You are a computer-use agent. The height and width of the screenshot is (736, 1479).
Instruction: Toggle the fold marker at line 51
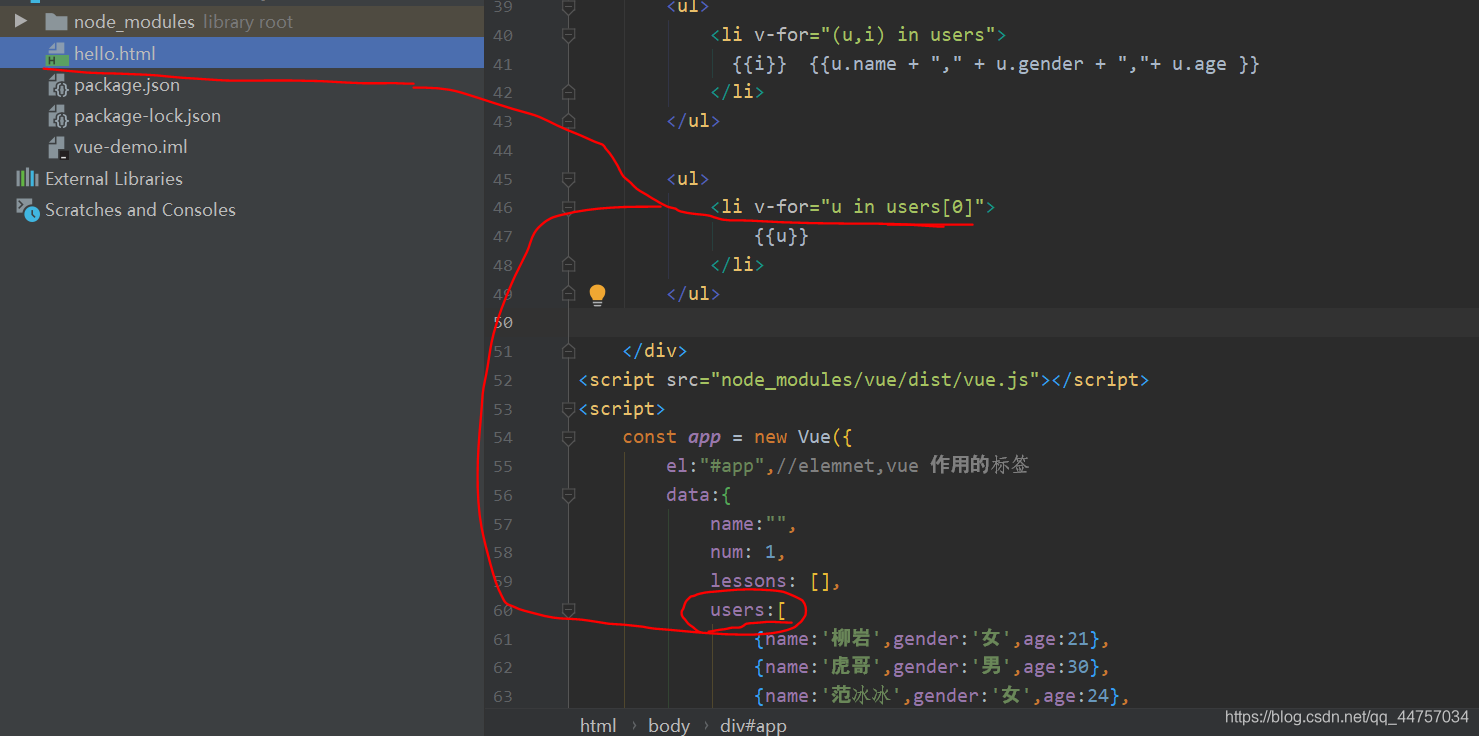point(568,351)
